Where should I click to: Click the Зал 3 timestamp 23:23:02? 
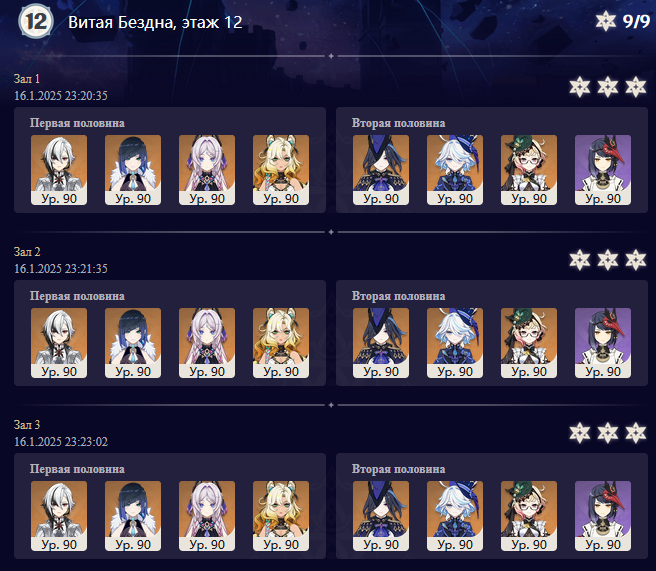(x=61, y=442)
